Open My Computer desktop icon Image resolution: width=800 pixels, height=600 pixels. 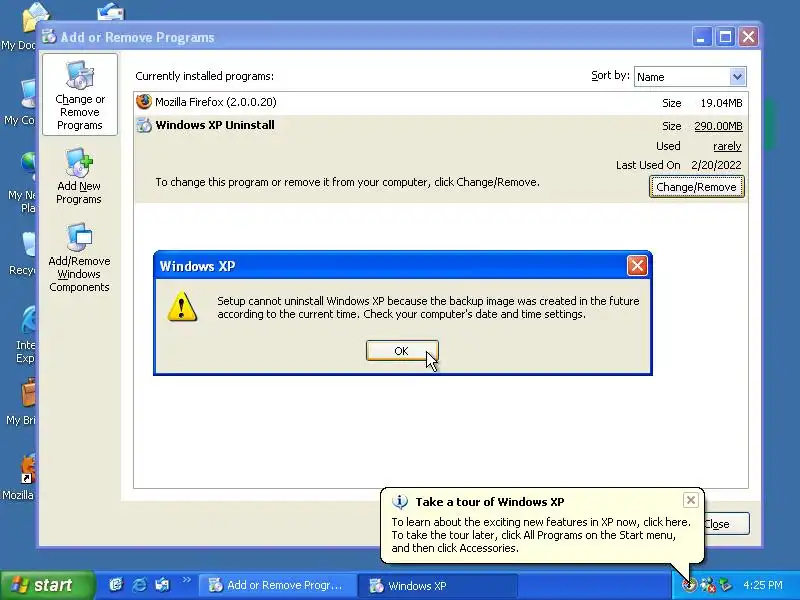pyautogui.click(x=19, y=102)
